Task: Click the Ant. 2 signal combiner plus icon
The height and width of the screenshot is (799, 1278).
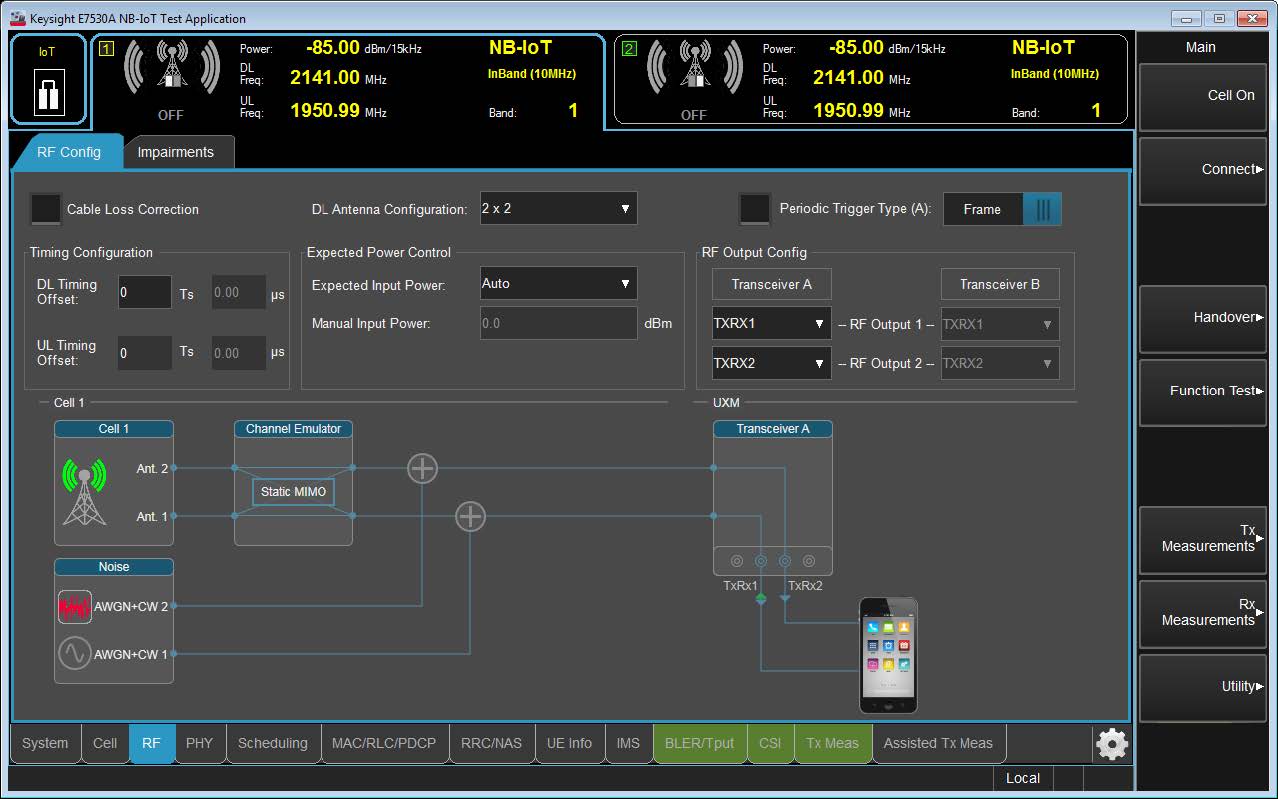Action: [x=422, y=468]
